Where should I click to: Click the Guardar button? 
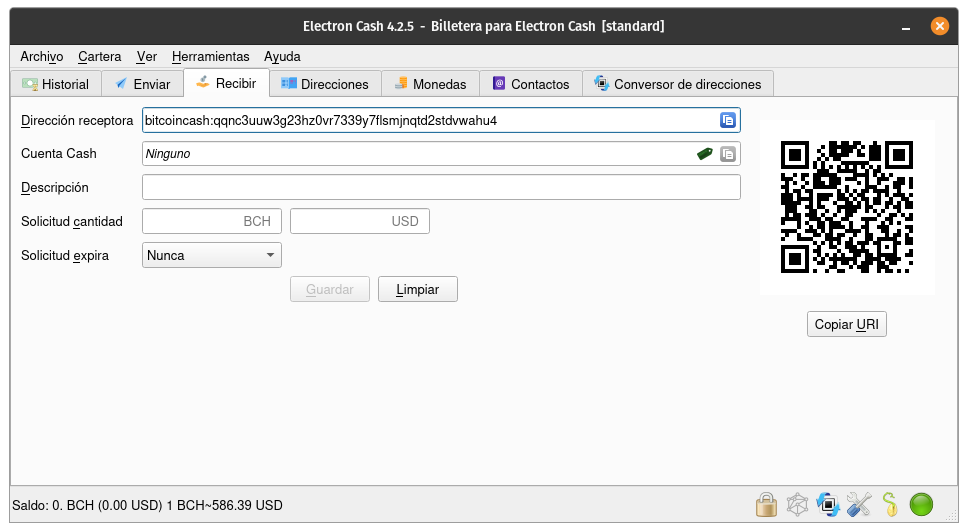coord(330,289)
